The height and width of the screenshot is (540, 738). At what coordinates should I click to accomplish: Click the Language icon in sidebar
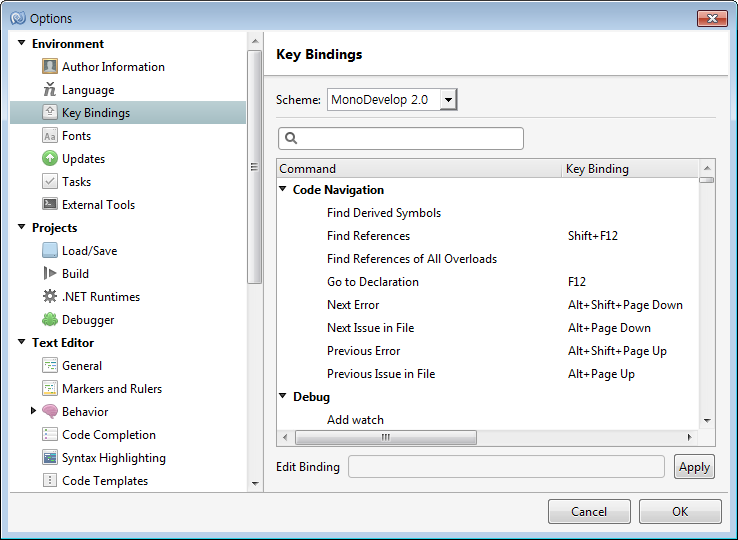[x=50, y=90]
